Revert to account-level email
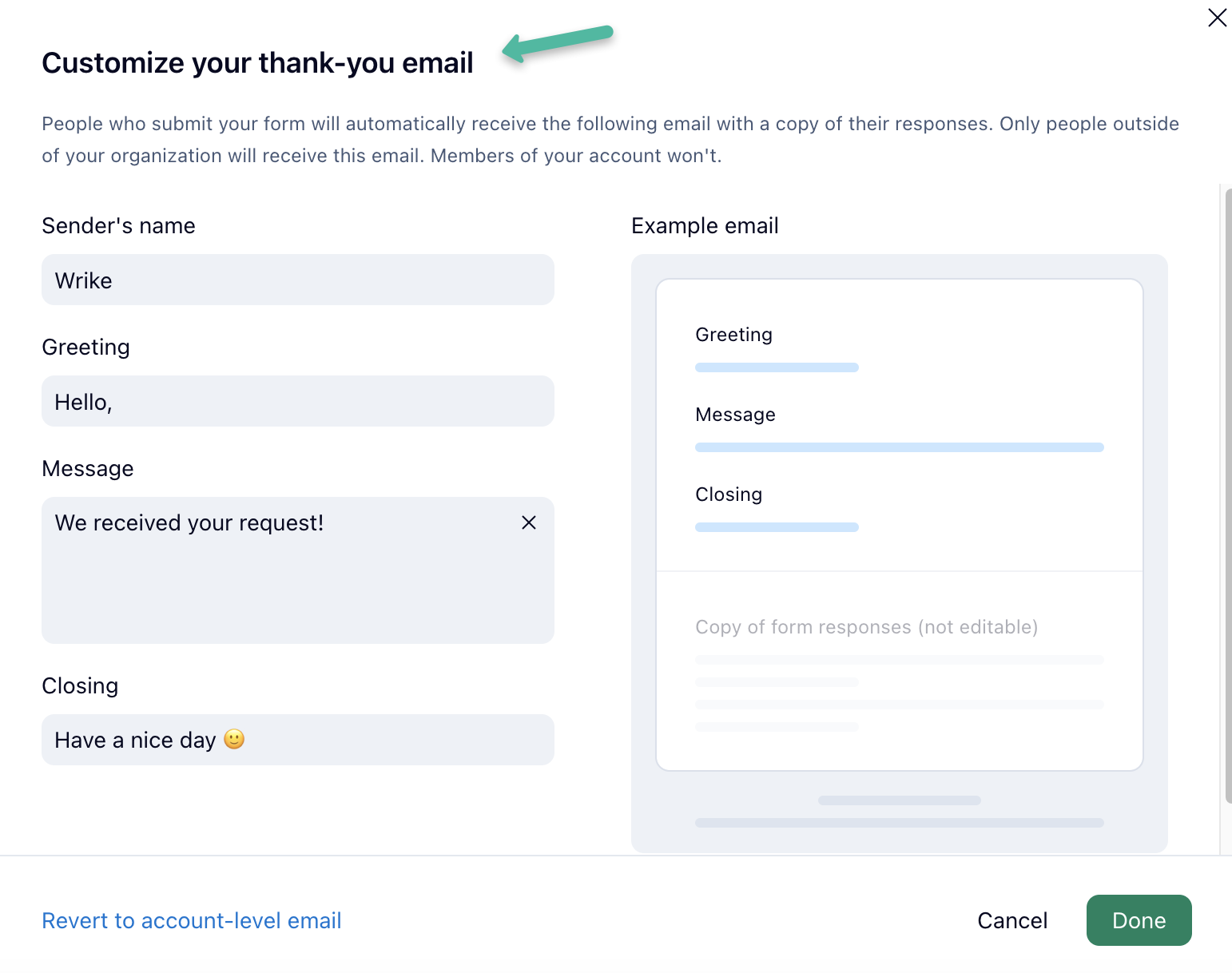Viewport: 1232px width, 973px height. [x=192, y=920]
